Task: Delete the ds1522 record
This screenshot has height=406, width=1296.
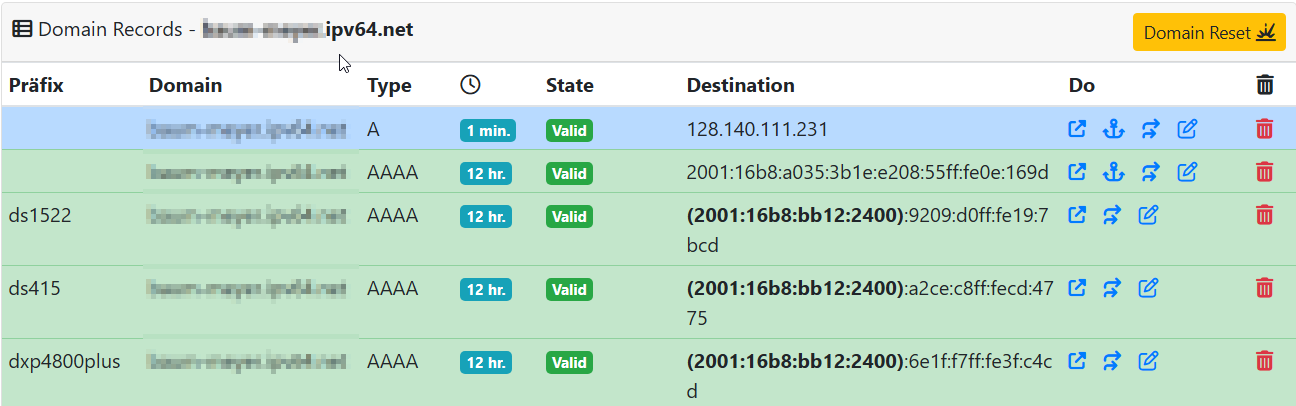Action: (x=1264, y=215)
